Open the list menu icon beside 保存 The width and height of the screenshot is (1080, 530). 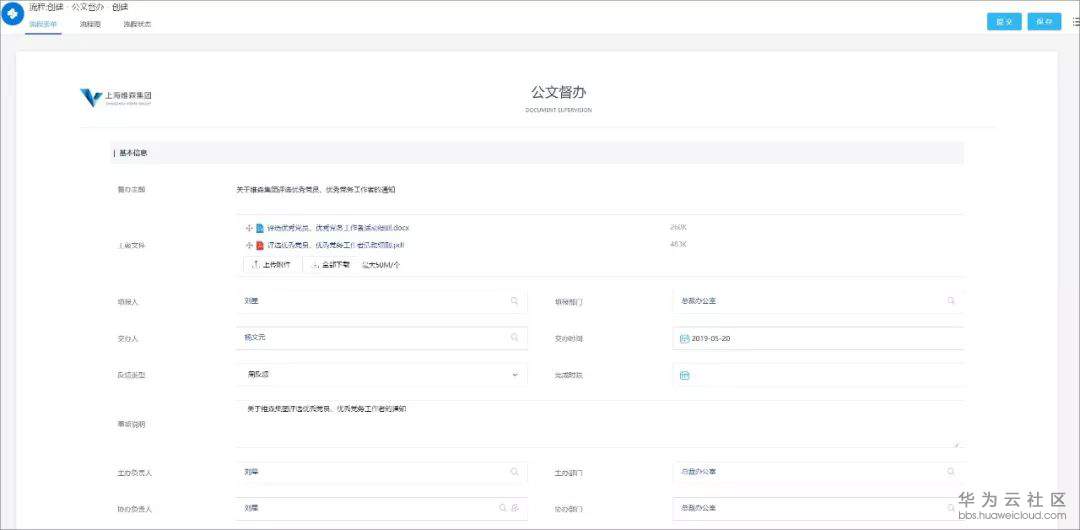click(1076, 21)
